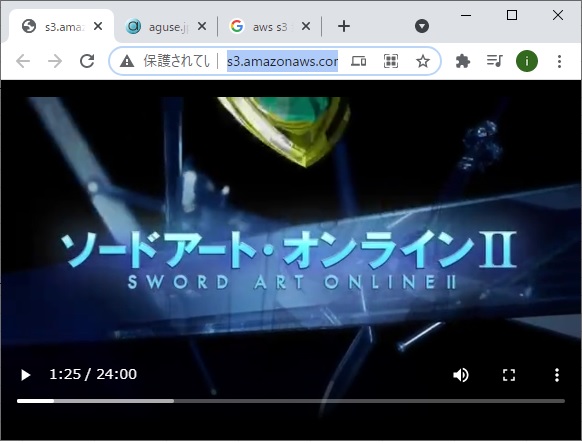Go forward to next page
The width and height of the screenshot is (582, 443).
click(x=55, y=61)
